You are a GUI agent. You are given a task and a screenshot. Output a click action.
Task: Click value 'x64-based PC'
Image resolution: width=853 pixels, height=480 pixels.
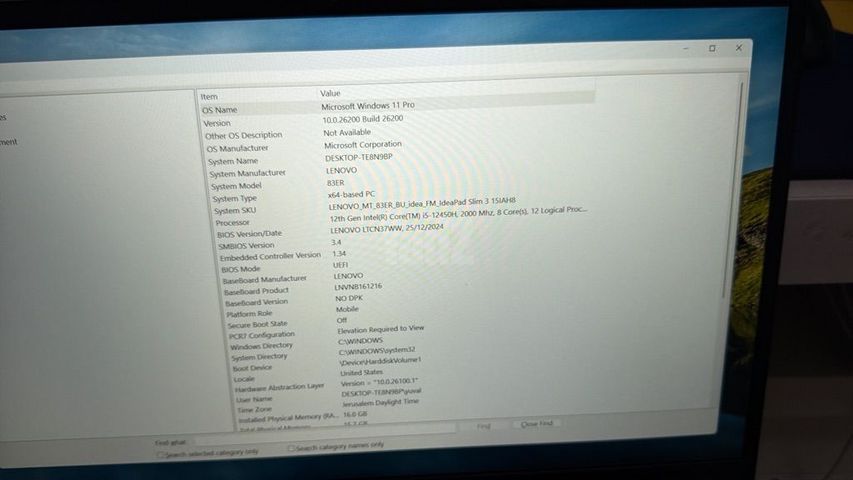(351, 194)
